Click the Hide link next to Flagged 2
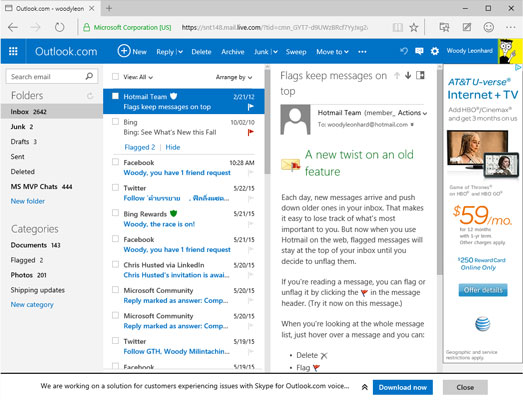Viewport: 523px width, 400px height. pos(173,147)
